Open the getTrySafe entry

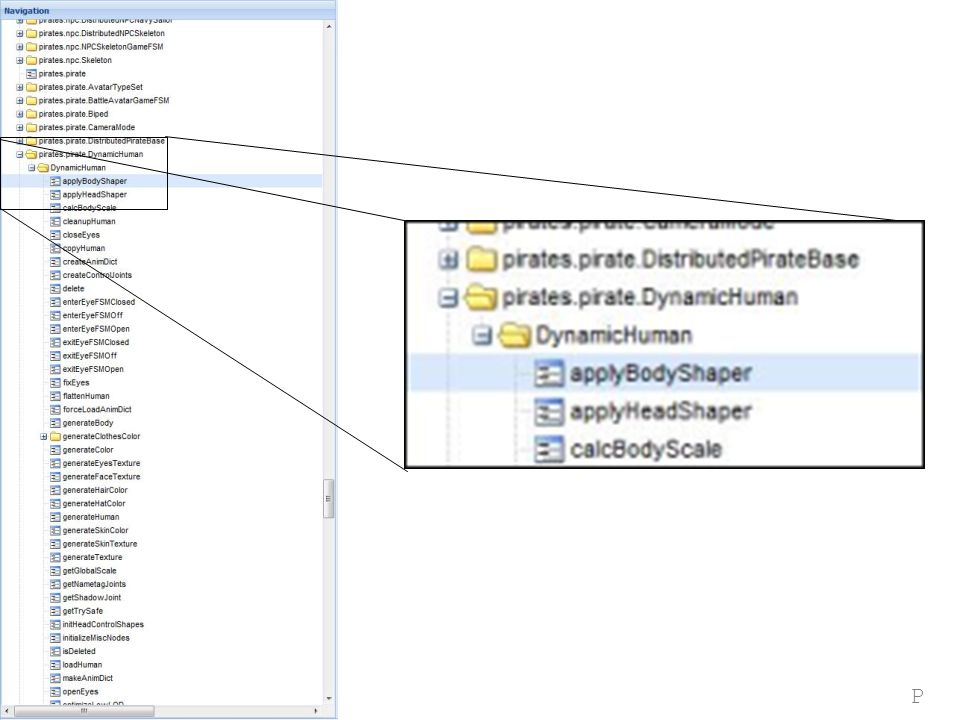83,612
